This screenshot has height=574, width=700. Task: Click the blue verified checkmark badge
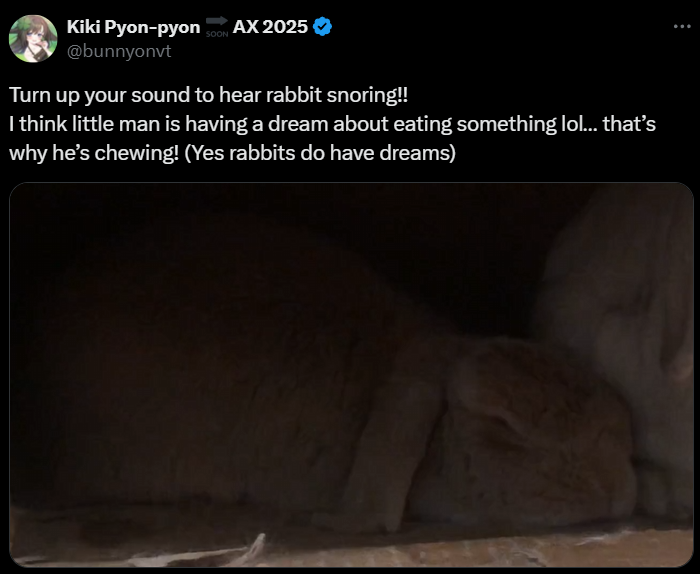322,27
